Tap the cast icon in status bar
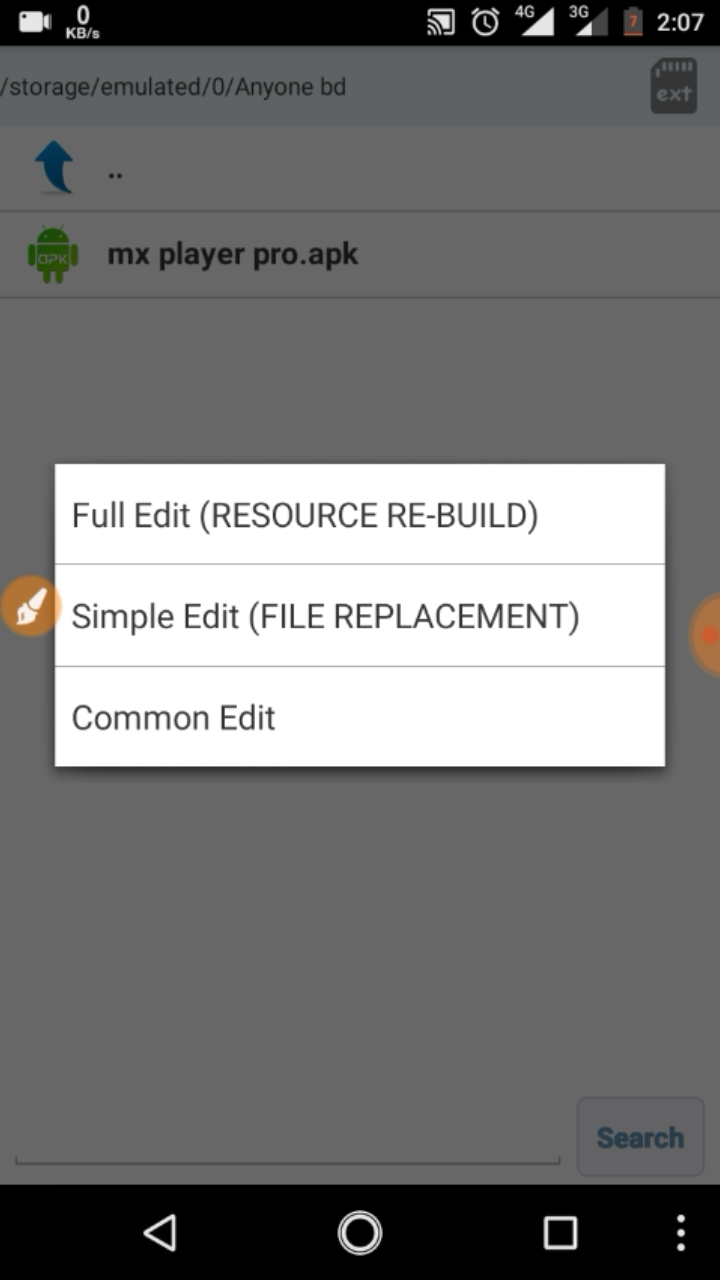This screenshot has width=720, height=1280. click(x=441, y=21)
